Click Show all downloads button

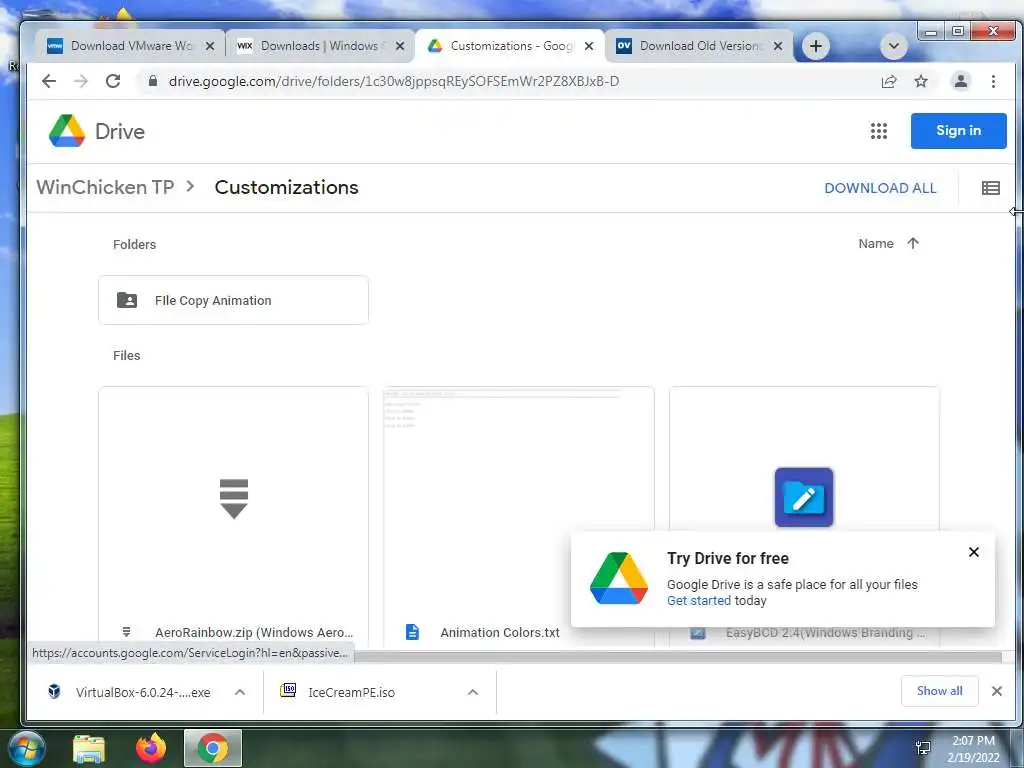click(x=939, y=691)
